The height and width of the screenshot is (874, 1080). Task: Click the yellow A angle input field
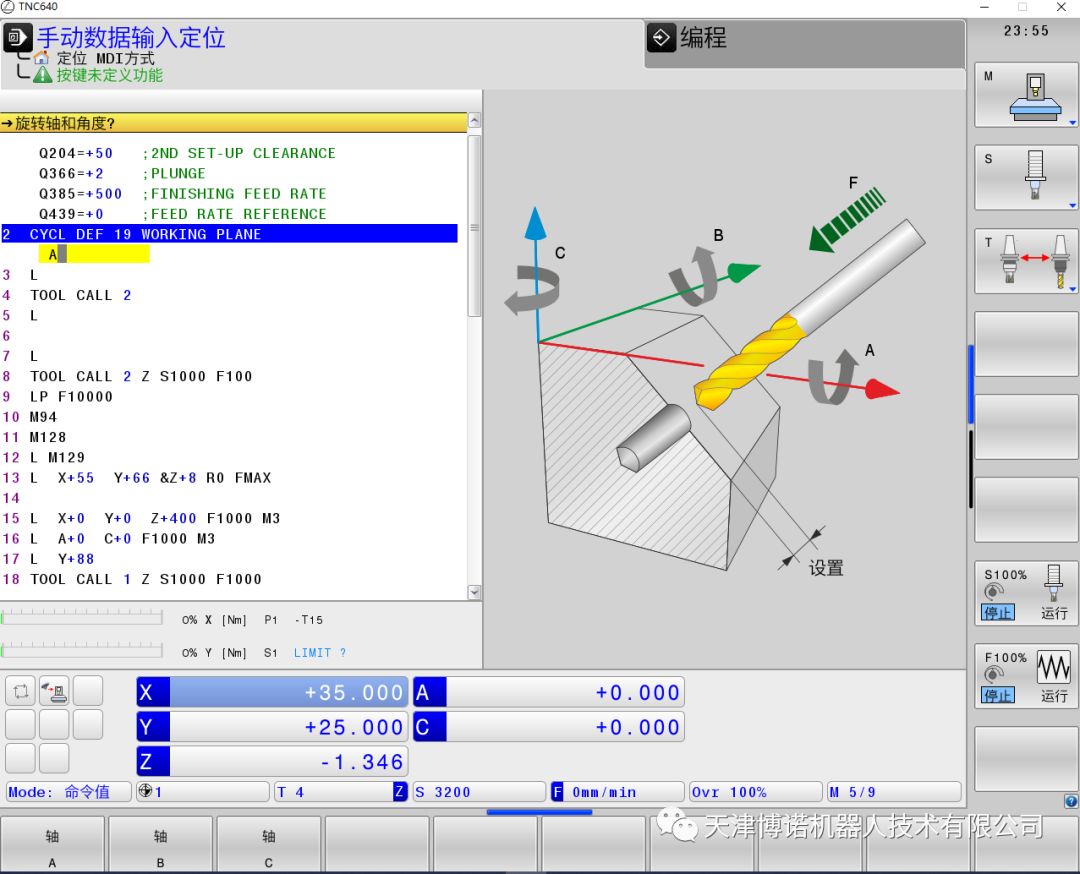(95, 255)
